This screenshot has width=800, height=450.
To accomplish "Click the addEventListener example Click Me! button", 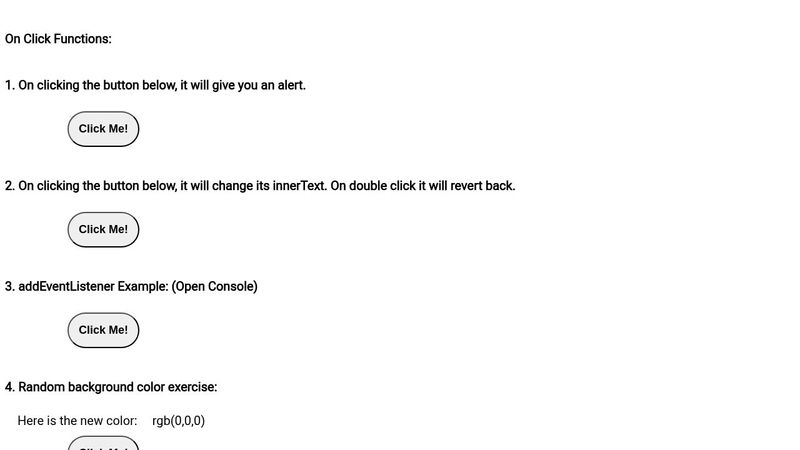I will 103,330.
